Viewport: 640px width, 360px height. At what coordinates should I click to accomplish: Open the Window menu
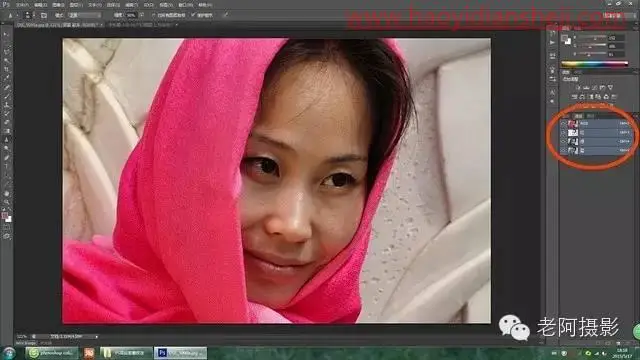point(187,5)
